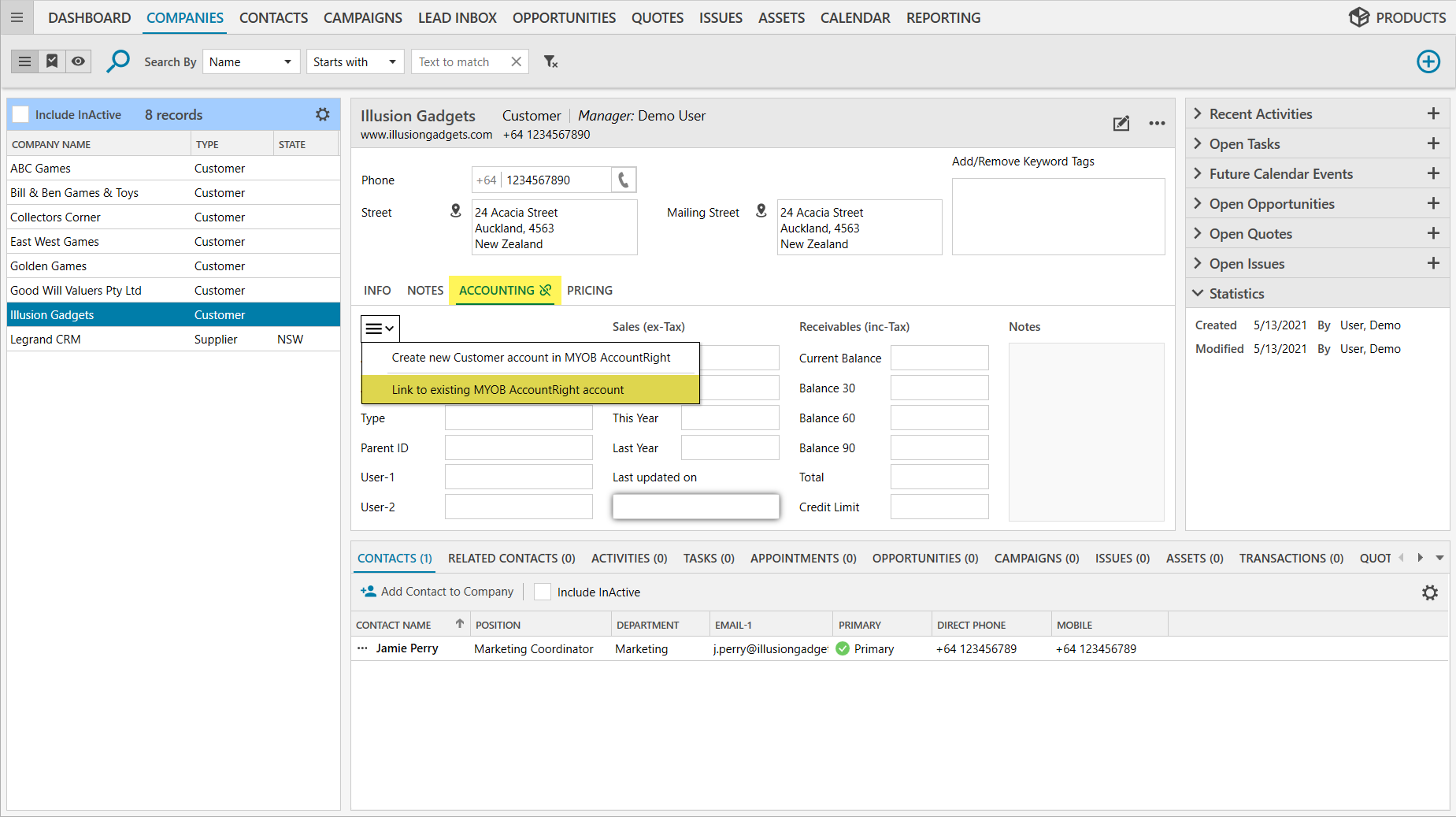The image size is (1456, 817).
Task: Enable Include InActive in the Contacts section
Action: (x=543, y=592)
